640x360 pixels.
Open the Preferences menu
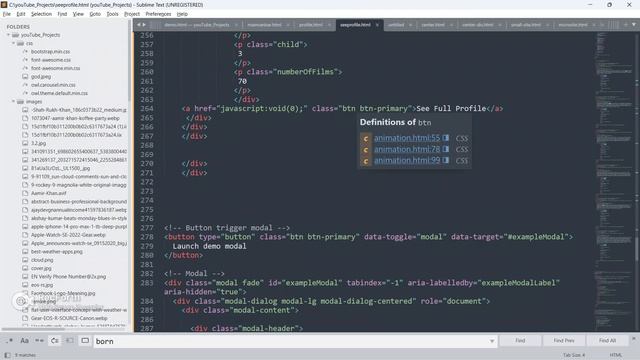click(x=158, y=14)
